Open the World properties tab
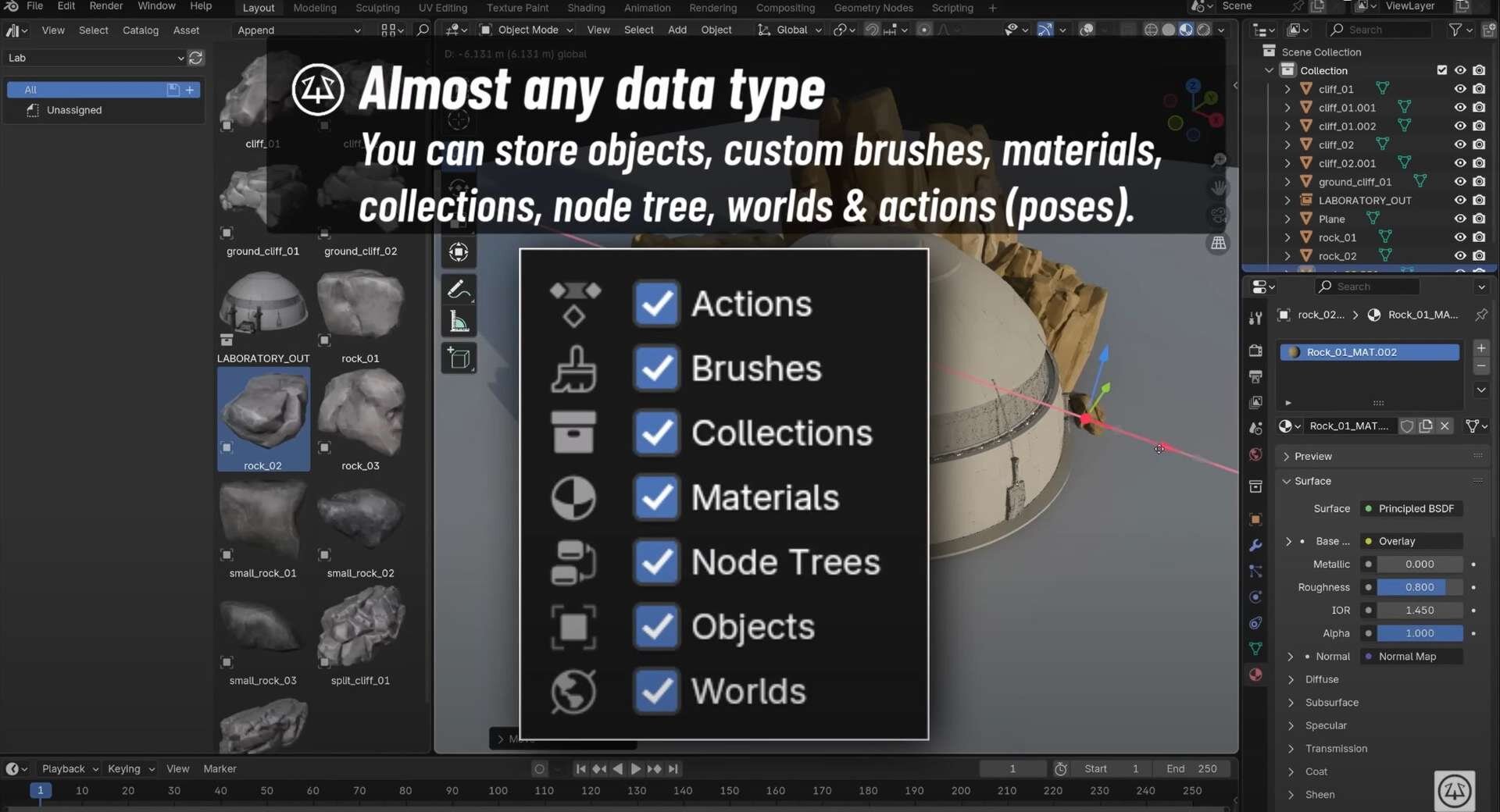Viewport: 1500px width, 812px height. tap(1255, 454)
